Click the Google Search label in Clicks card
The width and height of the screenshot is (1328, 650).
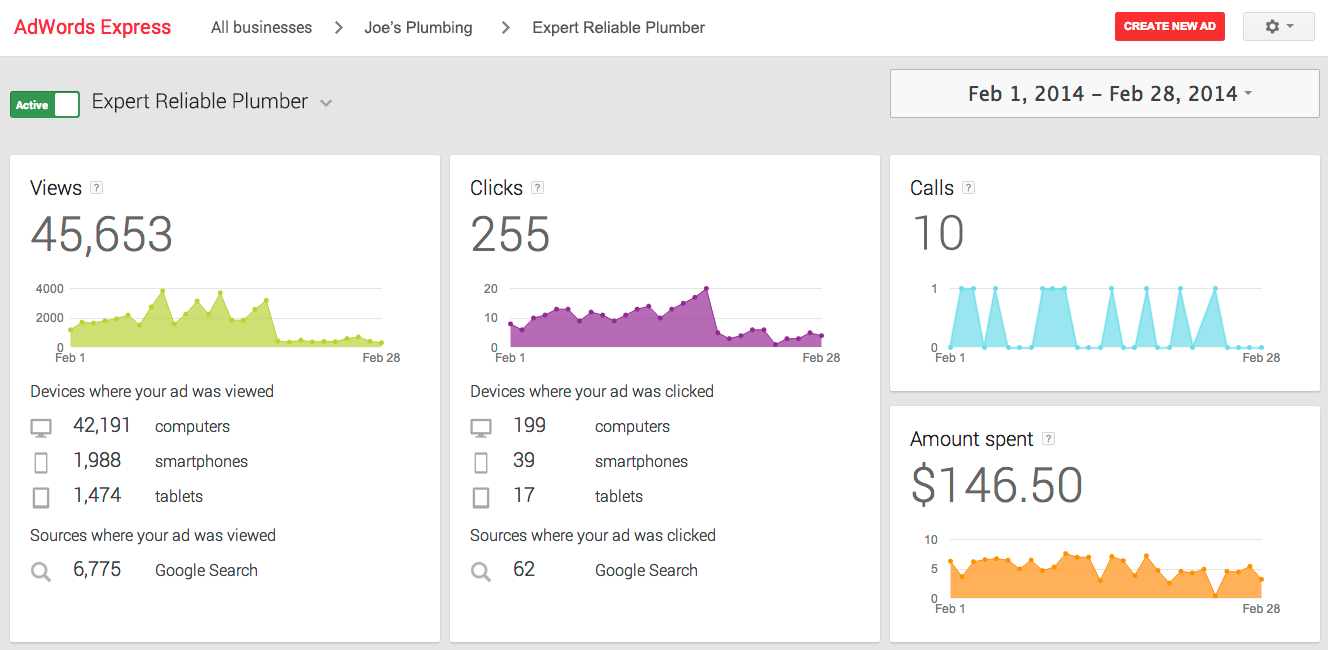click(646, 570)
